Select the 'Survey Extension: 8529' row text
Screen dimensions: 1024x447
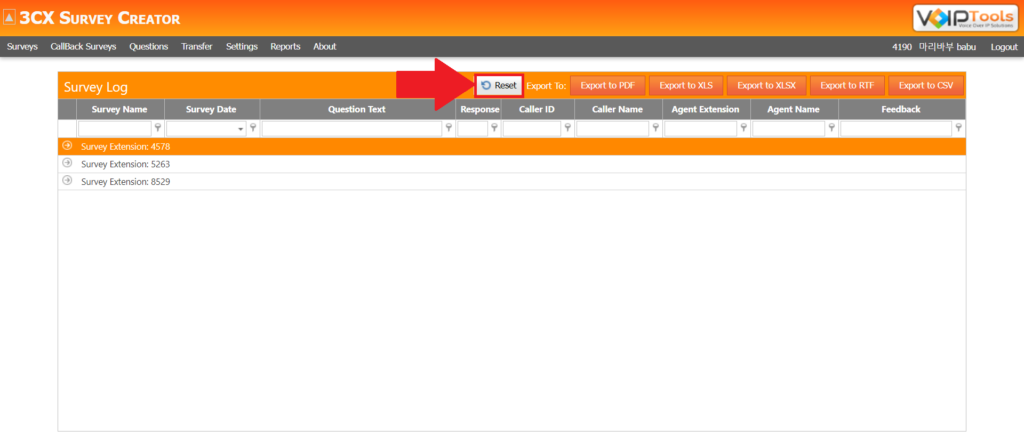pyautogui.click(x=125, y=182)
